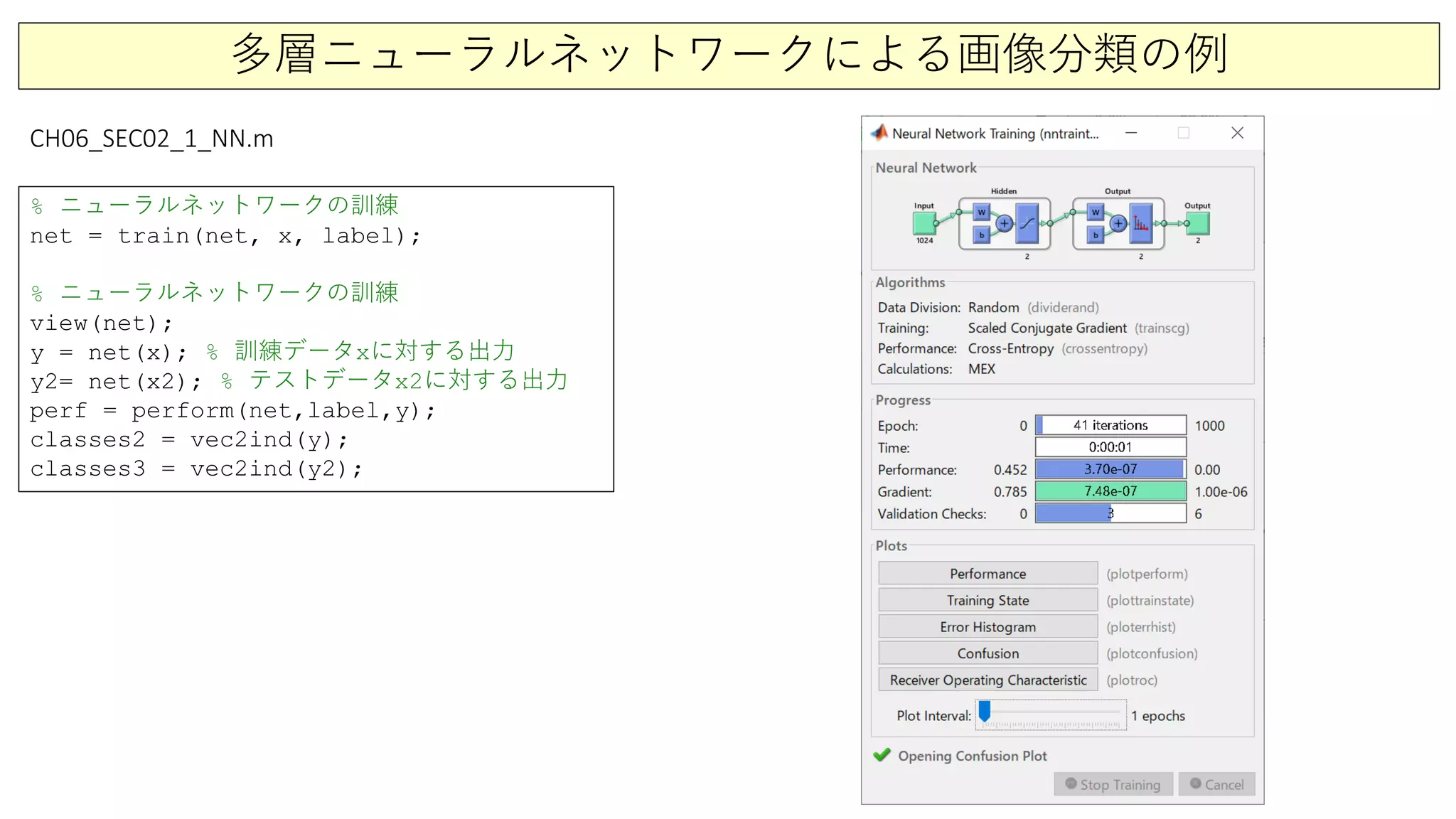Minimize the Neural Network Training window
Viewport: 1456px width, 819px height.
tap(1131, 133)
